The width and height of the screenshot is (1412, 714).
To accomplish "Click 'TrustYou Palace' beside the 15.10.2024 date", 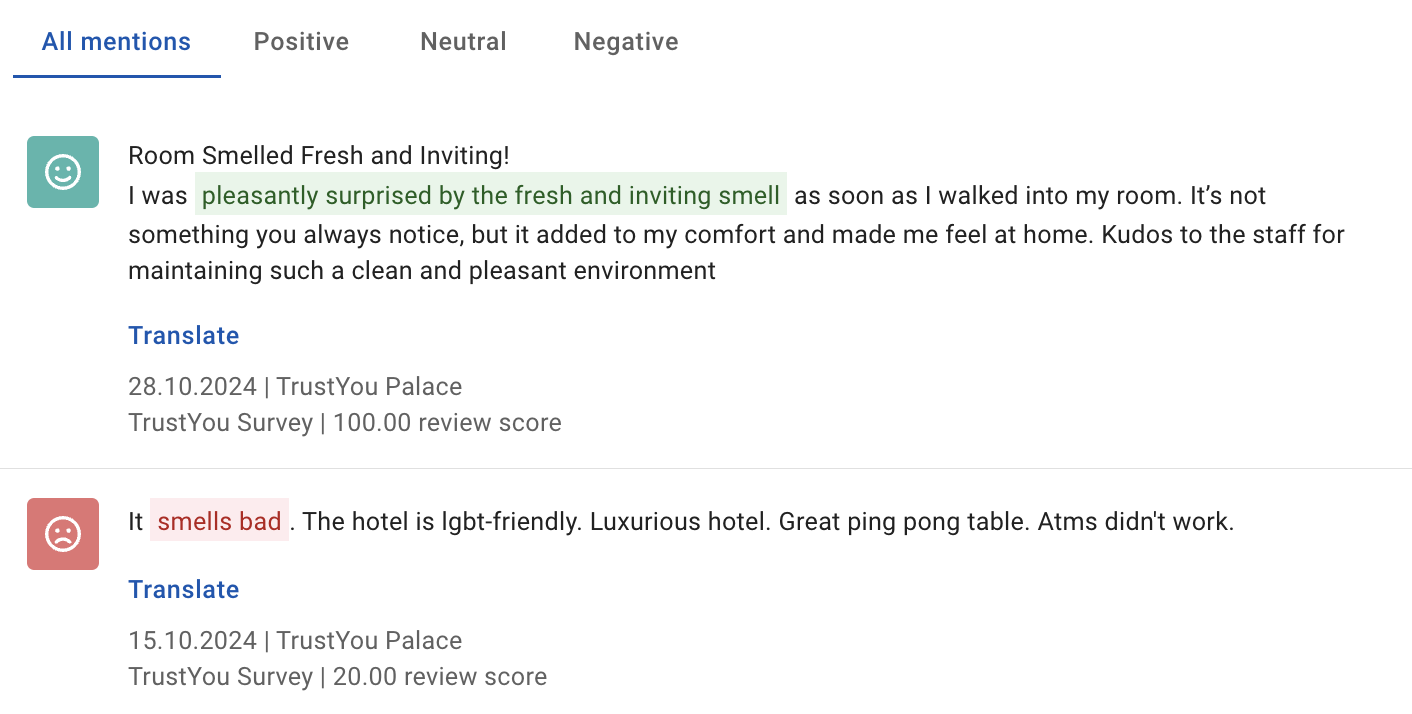I will [369, 641].
